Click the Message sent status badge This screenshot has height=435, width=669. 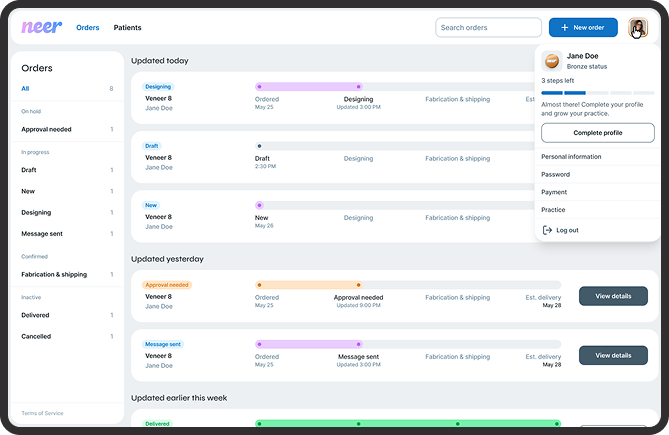[163, 344]
